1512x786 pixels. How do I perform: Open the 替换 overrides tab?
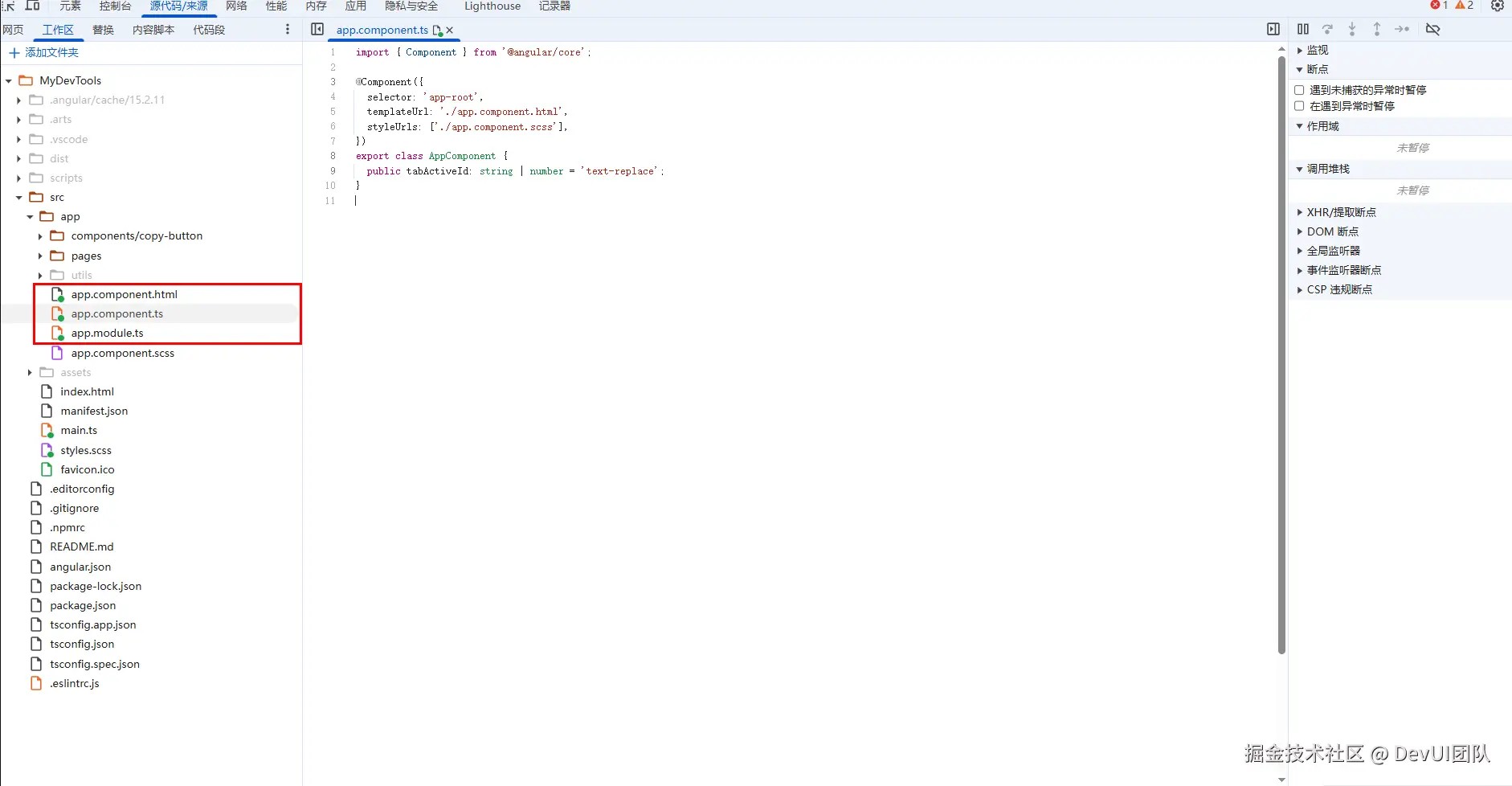coord(103,30)
